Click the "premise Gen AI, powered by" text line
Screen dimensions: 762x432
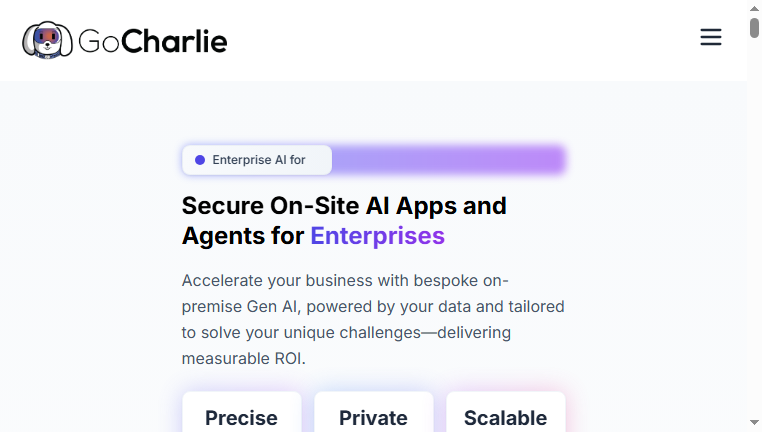pos(373,307)
